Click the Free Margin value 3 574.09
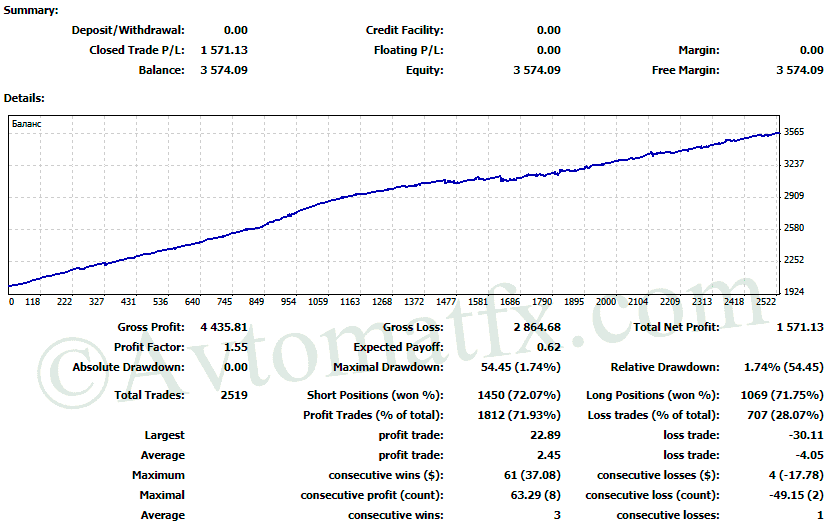 pyautogui.click(x=800, y=70)
